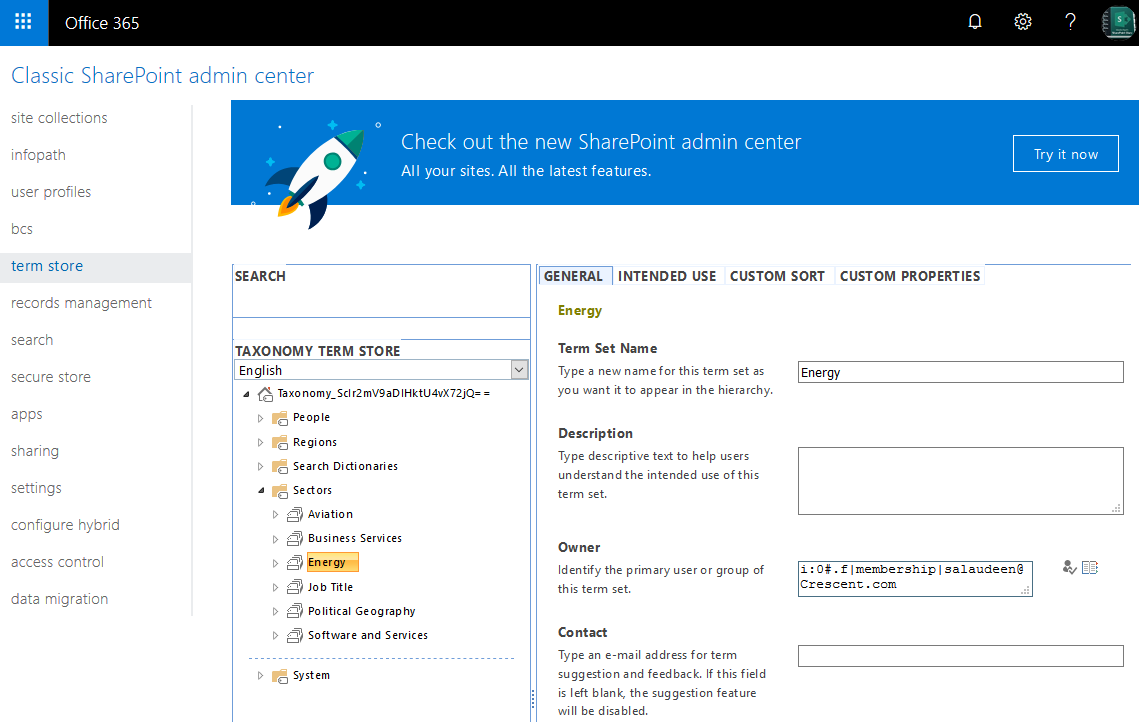Expand the Job Title term set

275,587
